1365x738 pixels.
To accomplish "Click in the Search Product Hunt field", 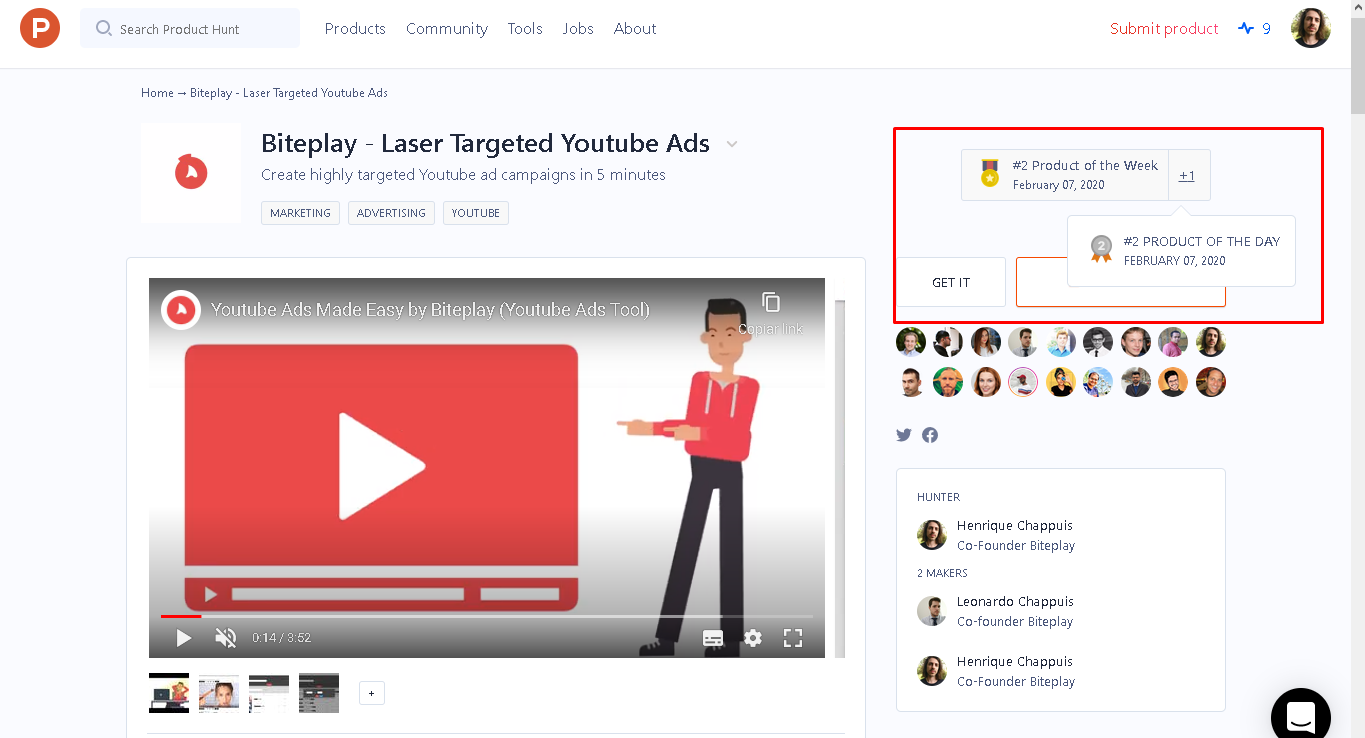I will pos(190,28).
